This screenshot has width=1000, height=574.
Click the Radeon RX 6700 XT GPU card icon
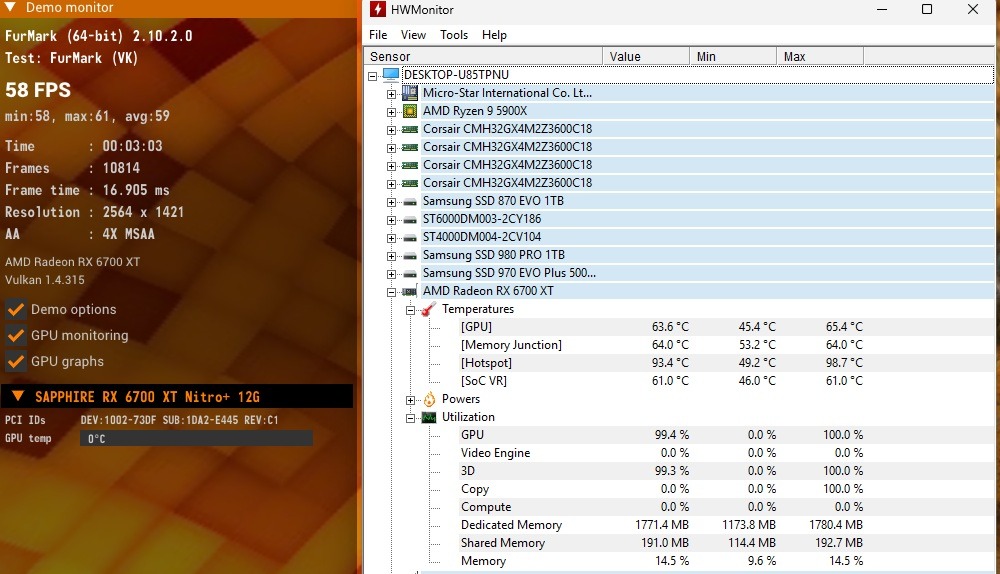point(409,291)
